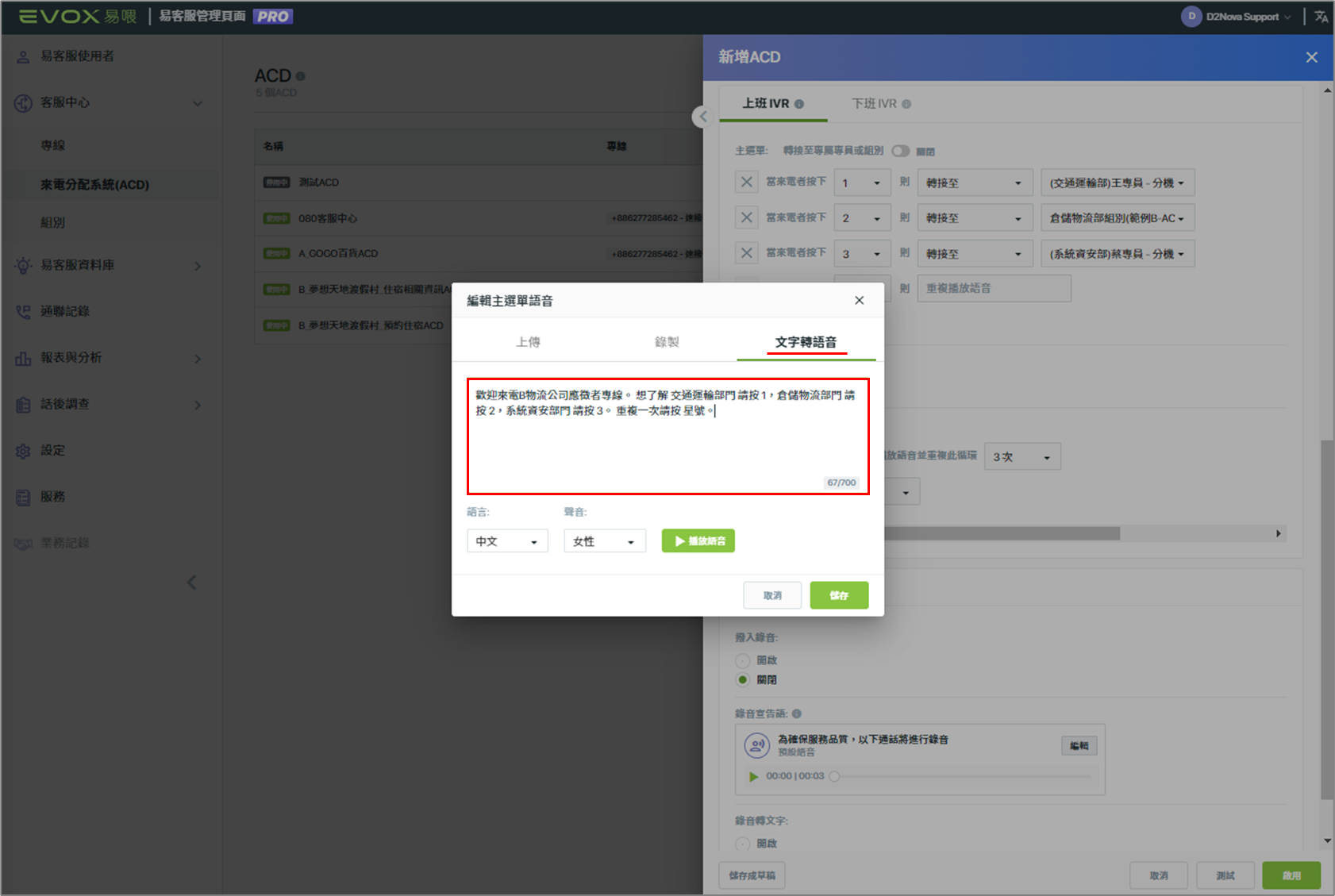The height and width of the screenshot is (896, 1335).
Task: Click the info icon beside 錄音宣告語
Action: (797, 713)
